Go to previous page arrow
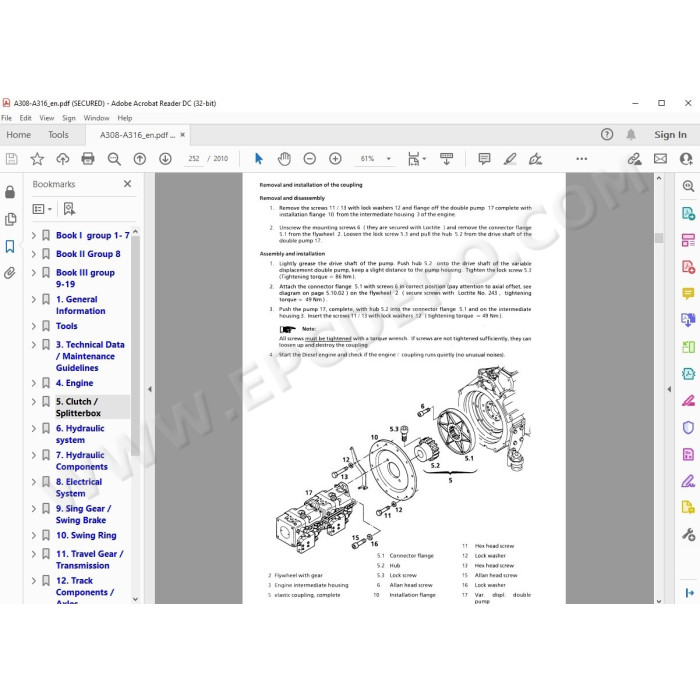This screenshot has width=700, height=700. click(x=140, y=158)
